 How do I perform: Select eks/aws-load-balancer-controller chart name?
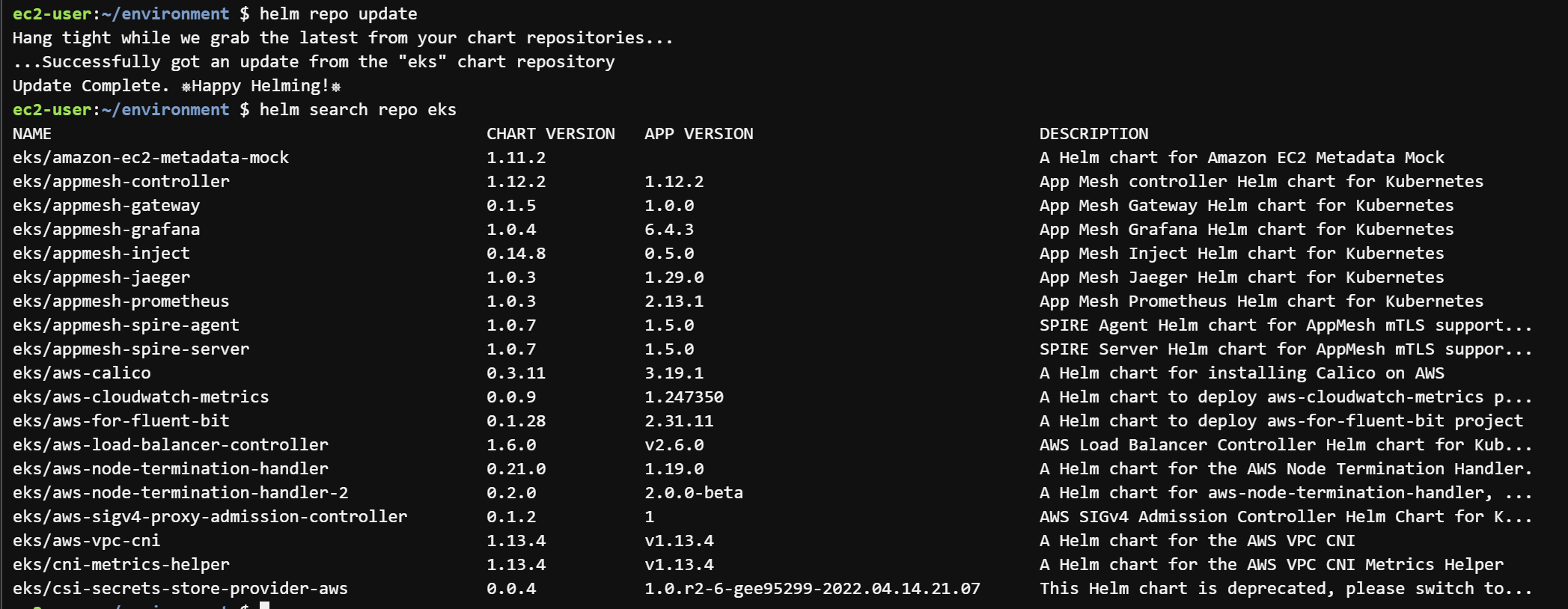click(171, 445)
